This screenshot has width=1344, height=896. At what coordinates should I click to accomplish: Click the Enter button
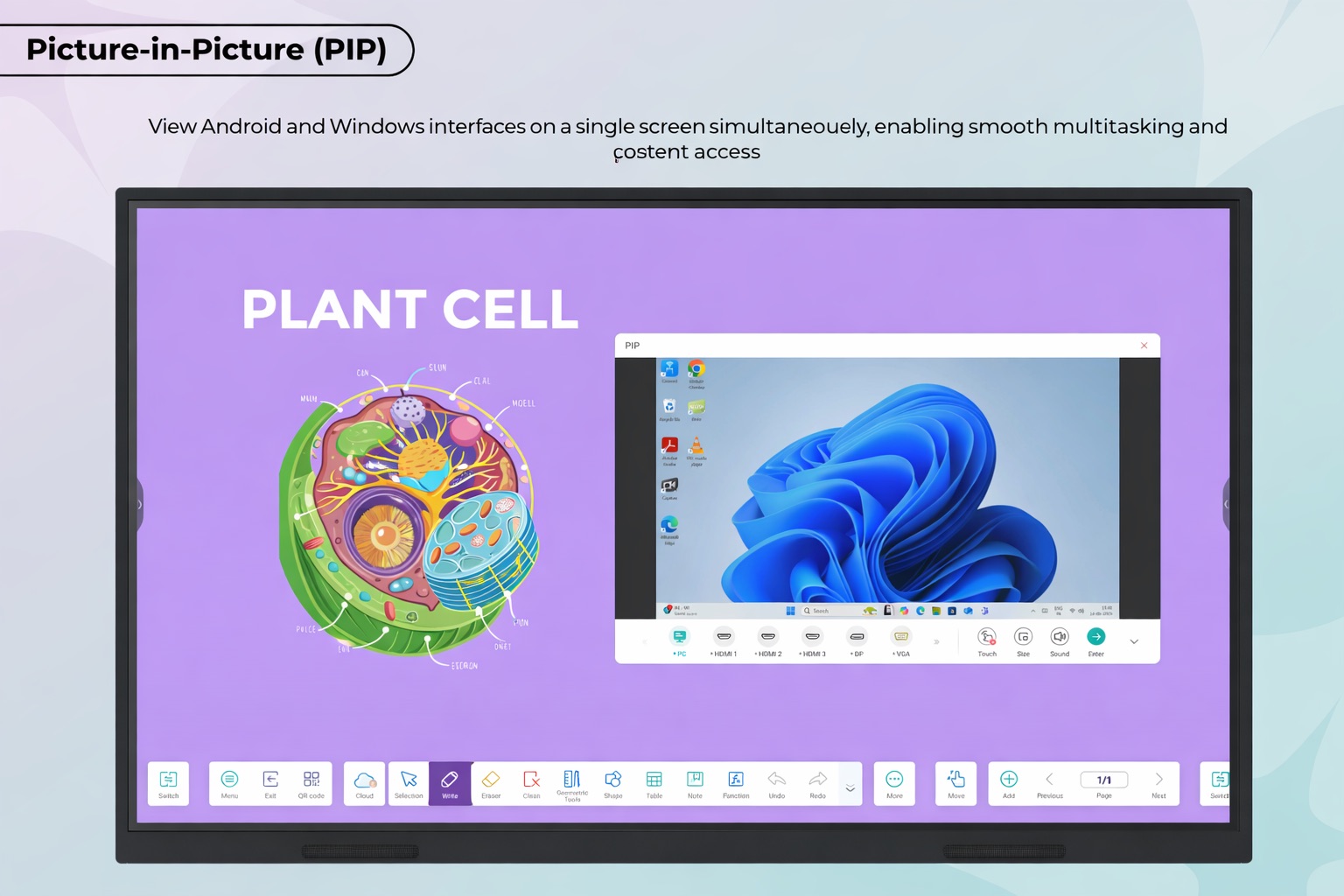[1095, 637]
